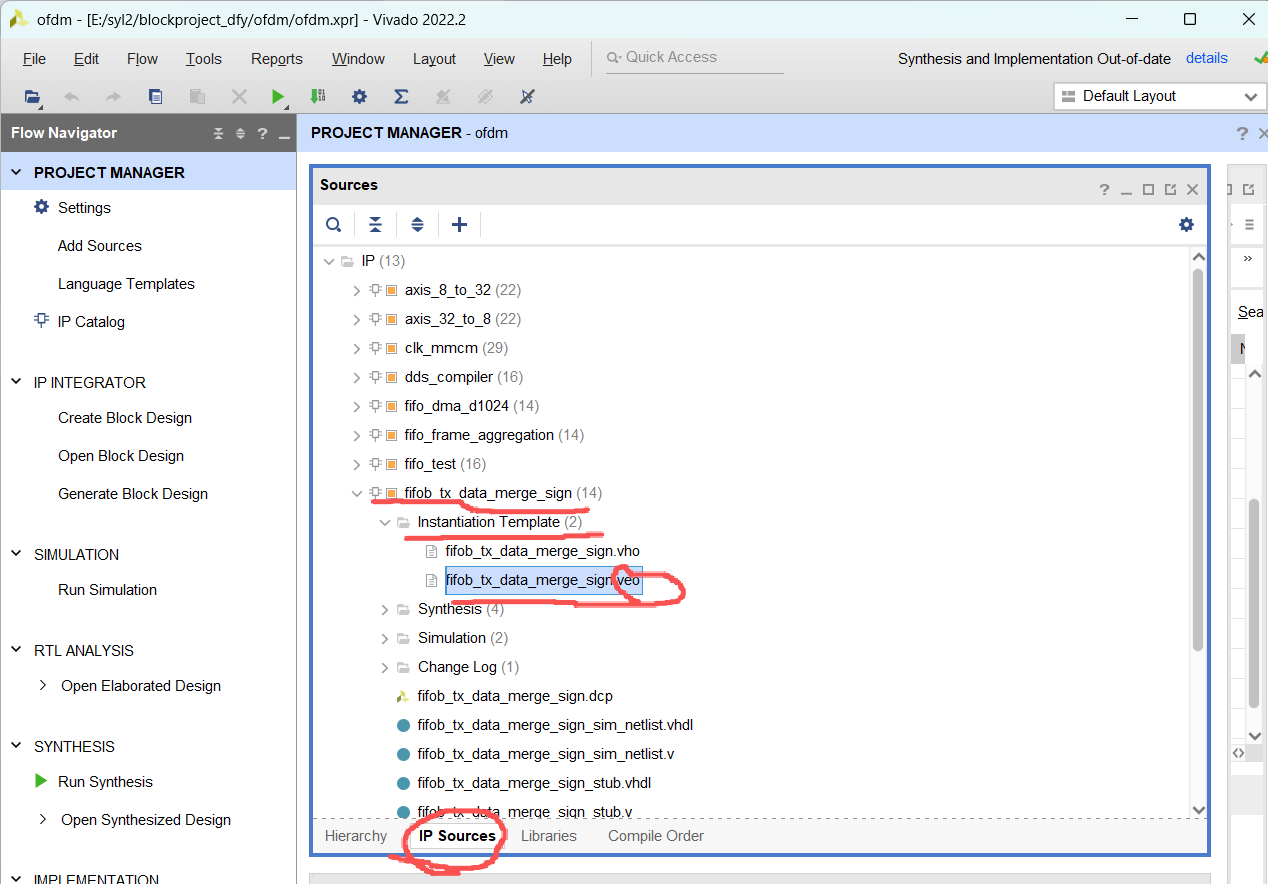Select the dds_compiler IP entry
1268x884 pixels.
coord(449,377)
